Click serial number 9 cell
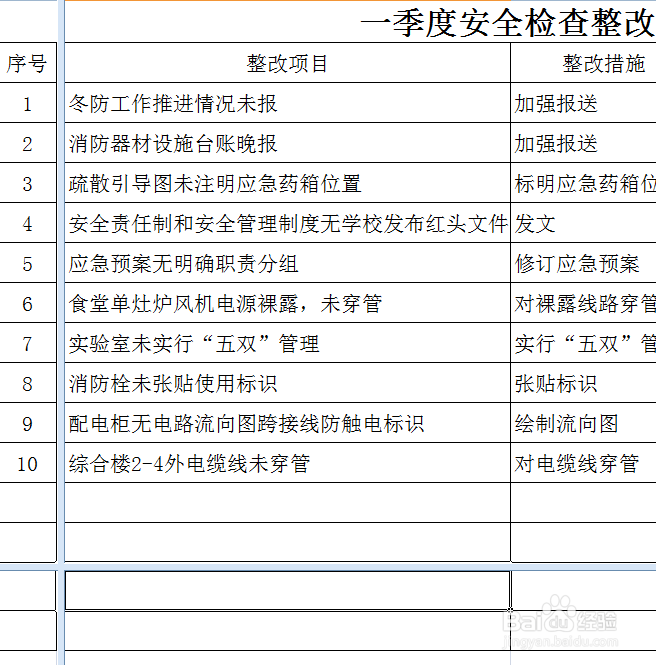 click(x=28, y=423)
